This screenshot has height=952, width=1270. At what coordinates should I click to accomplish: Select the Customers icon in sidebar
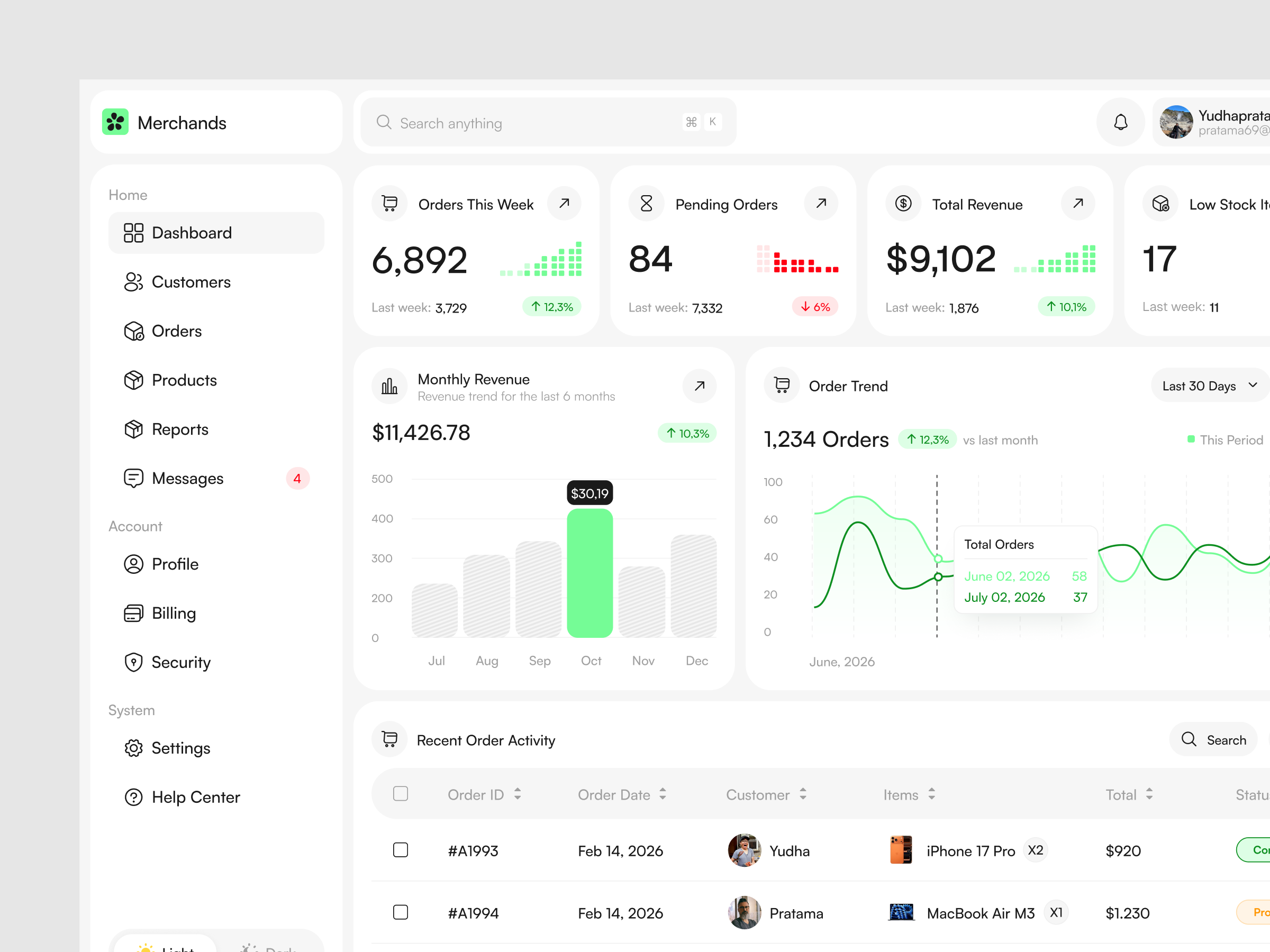click(x=134, y=282)
